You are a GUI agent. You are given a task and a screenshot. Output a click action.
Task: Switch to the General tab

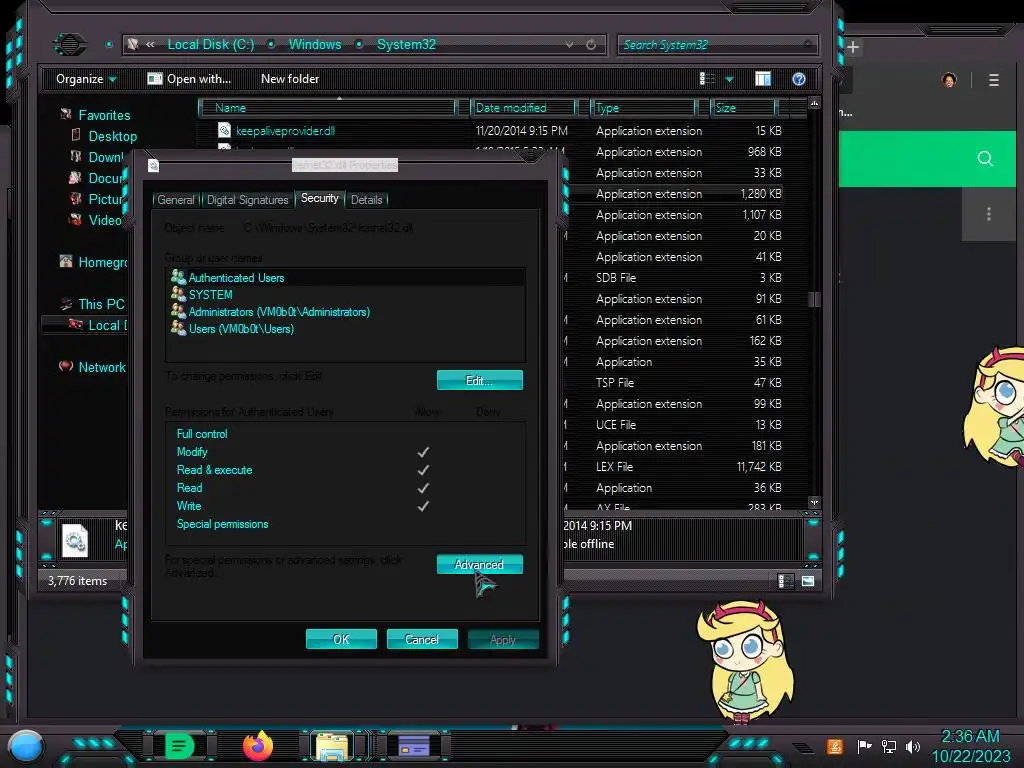click(176, 200)
